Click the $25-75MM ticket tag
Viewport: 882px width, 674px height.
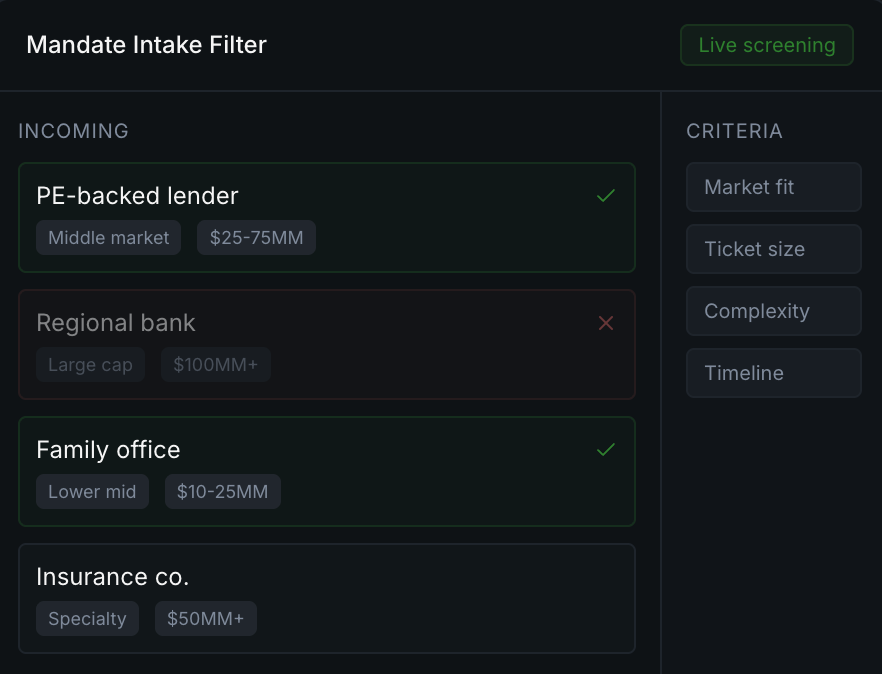coord(256,238)
